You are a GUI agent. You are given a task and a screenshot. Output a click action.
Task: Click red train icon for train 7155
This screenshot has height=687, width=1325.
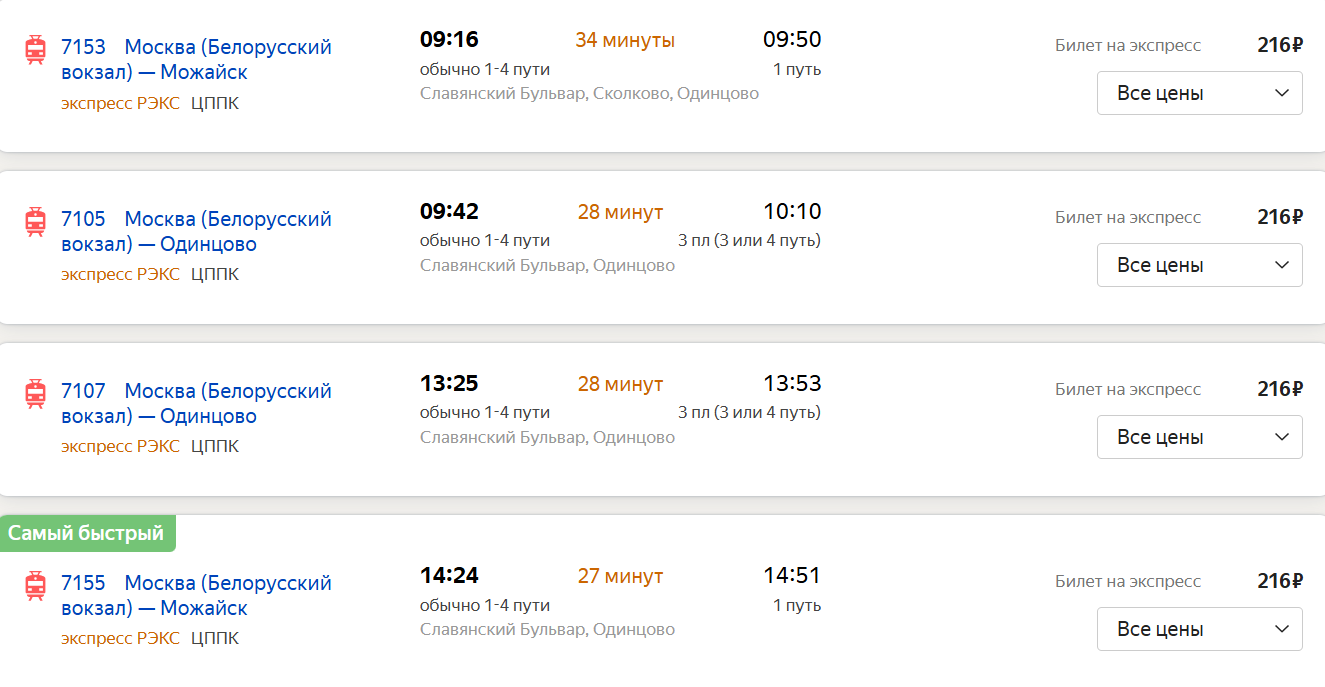pos(36,585)
